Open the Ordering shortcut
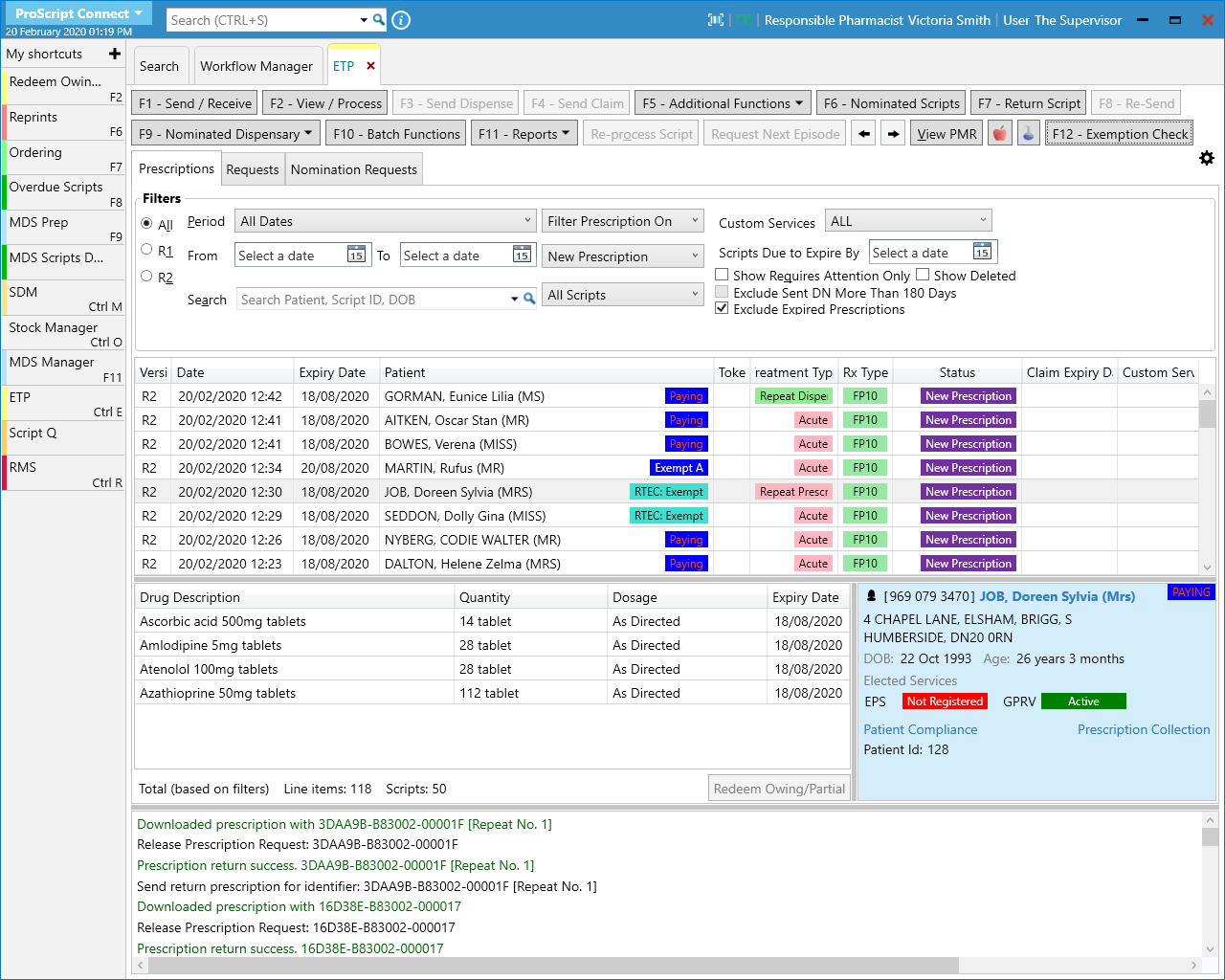Screen dimensions: 1225x980 64,158
